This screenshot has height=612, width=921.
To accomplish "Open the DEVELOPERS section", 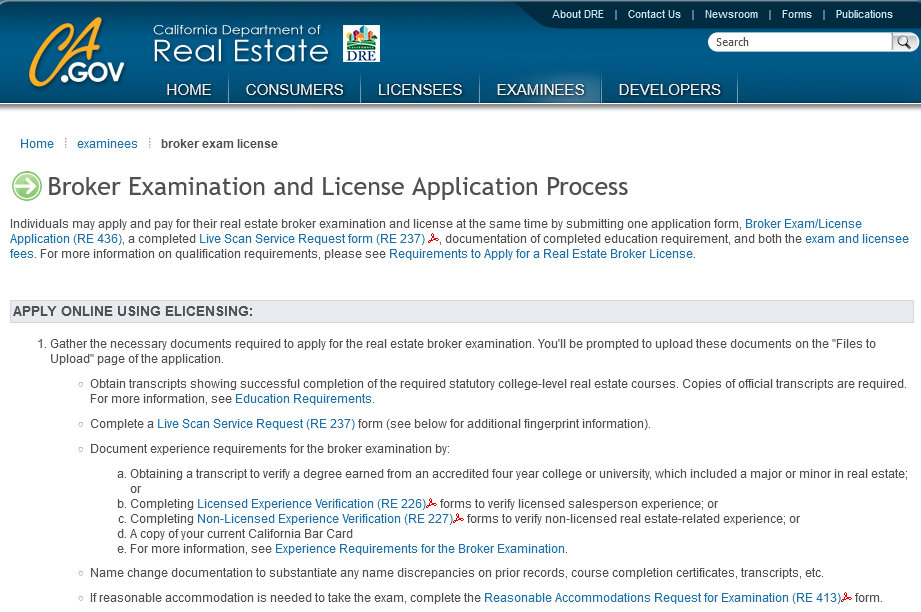I will 669,89.
